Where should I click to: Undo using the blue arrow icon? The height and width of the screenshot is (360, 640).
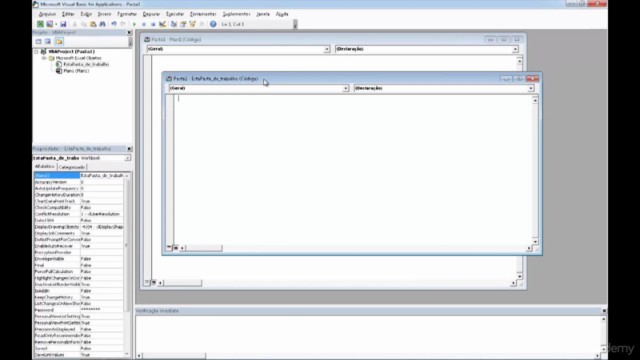[114, 24]
